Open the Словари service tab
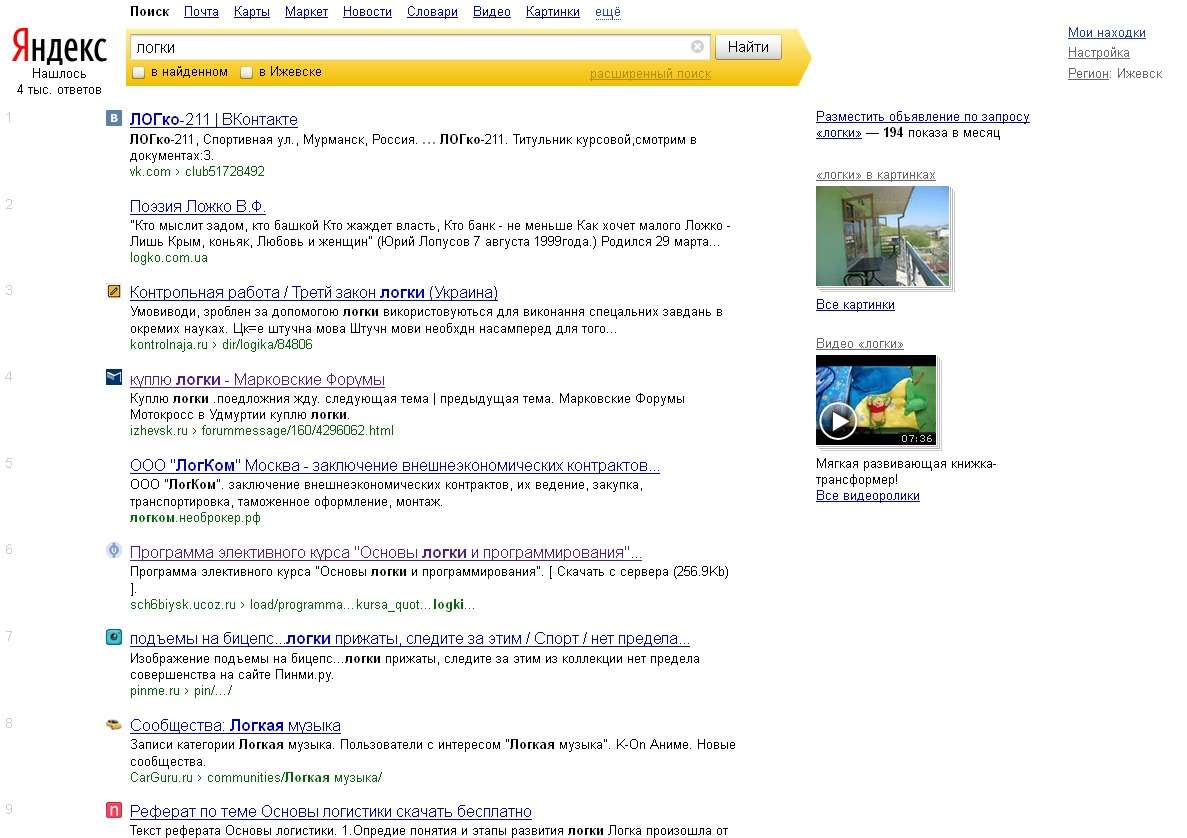 (432, 12)
